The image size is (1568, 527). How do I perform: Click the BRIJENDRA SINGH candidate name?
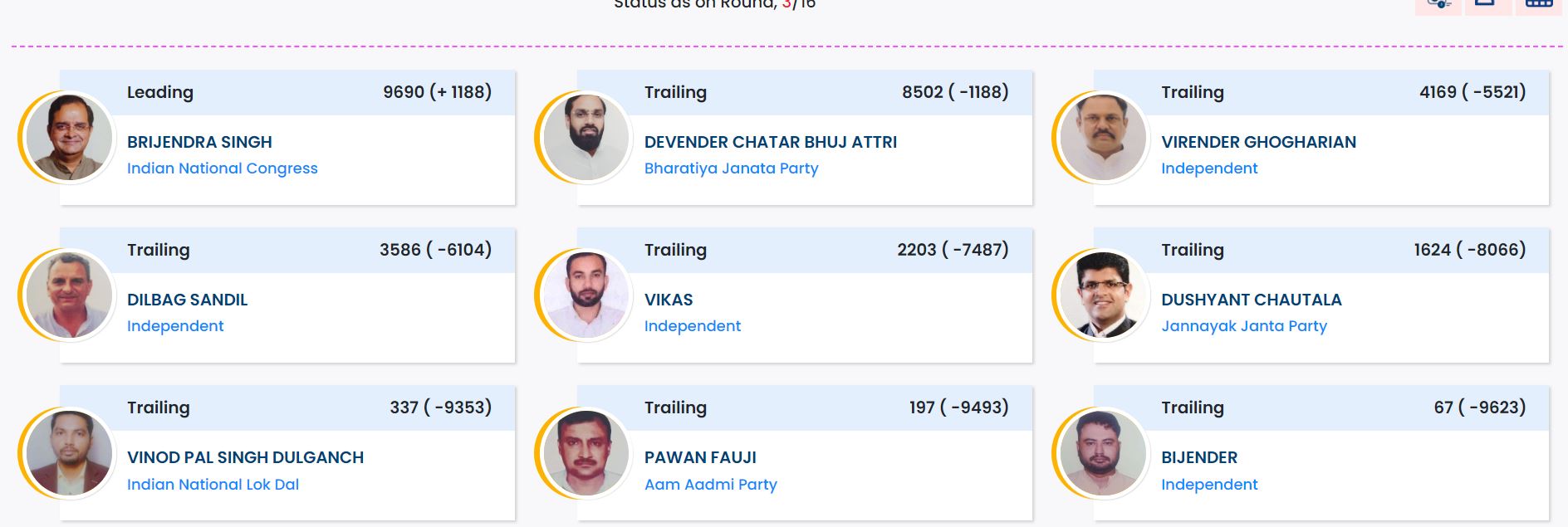(x=199, y=142)
